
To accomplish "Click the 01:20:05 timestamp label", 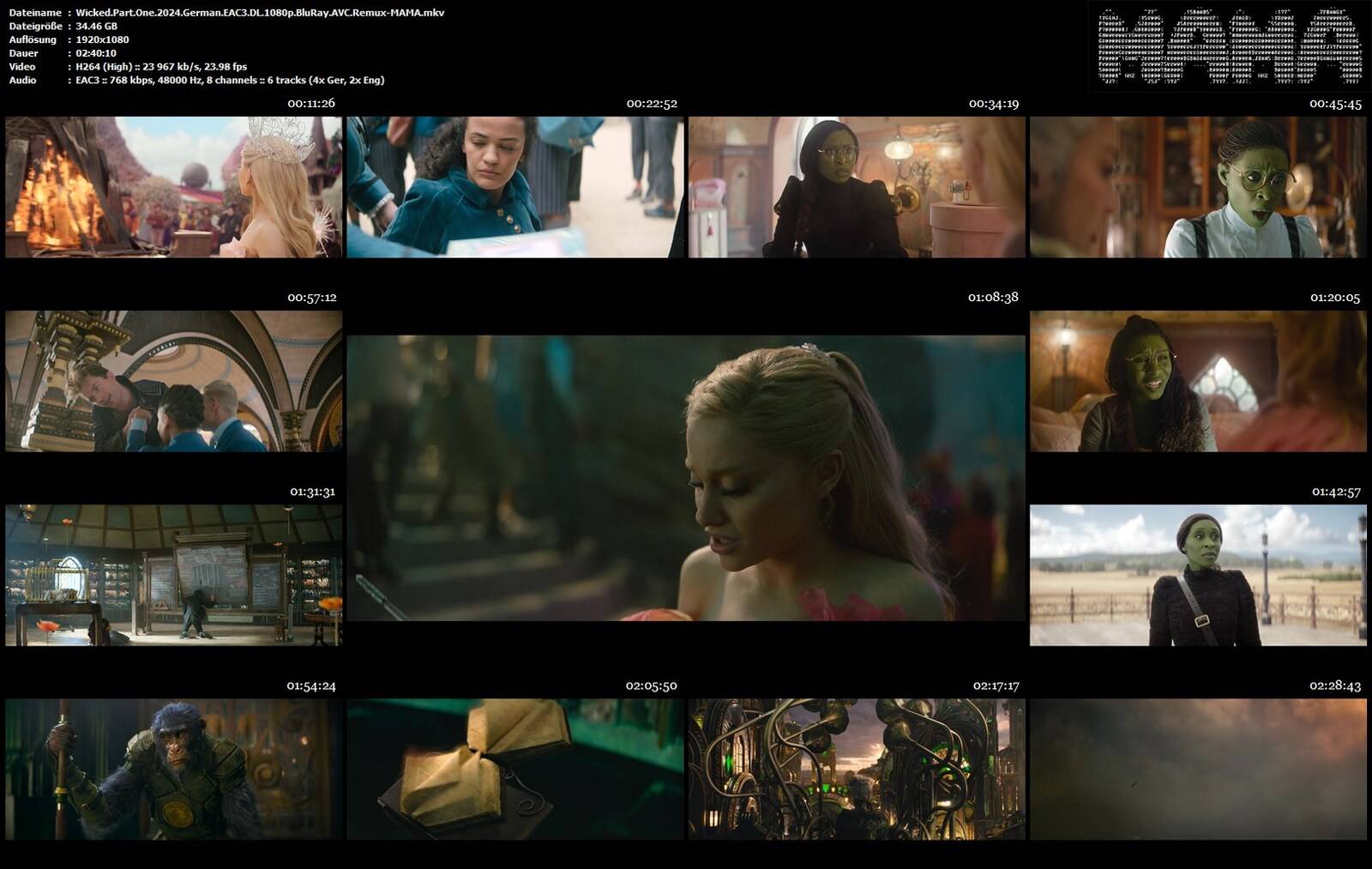I will tap(1335, 298).
